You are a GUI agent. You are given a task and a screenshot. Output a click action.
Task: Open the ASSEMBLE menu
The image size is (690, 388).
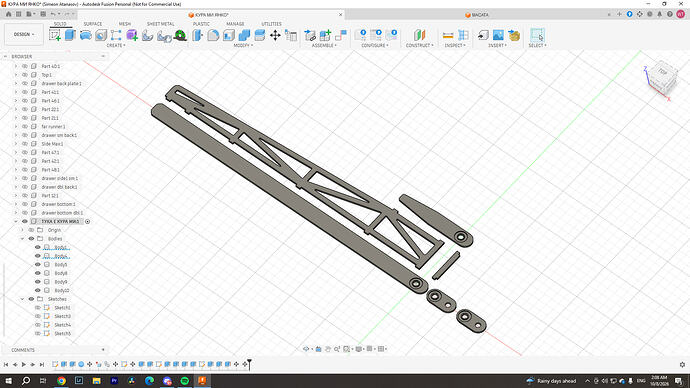[324, 45]
